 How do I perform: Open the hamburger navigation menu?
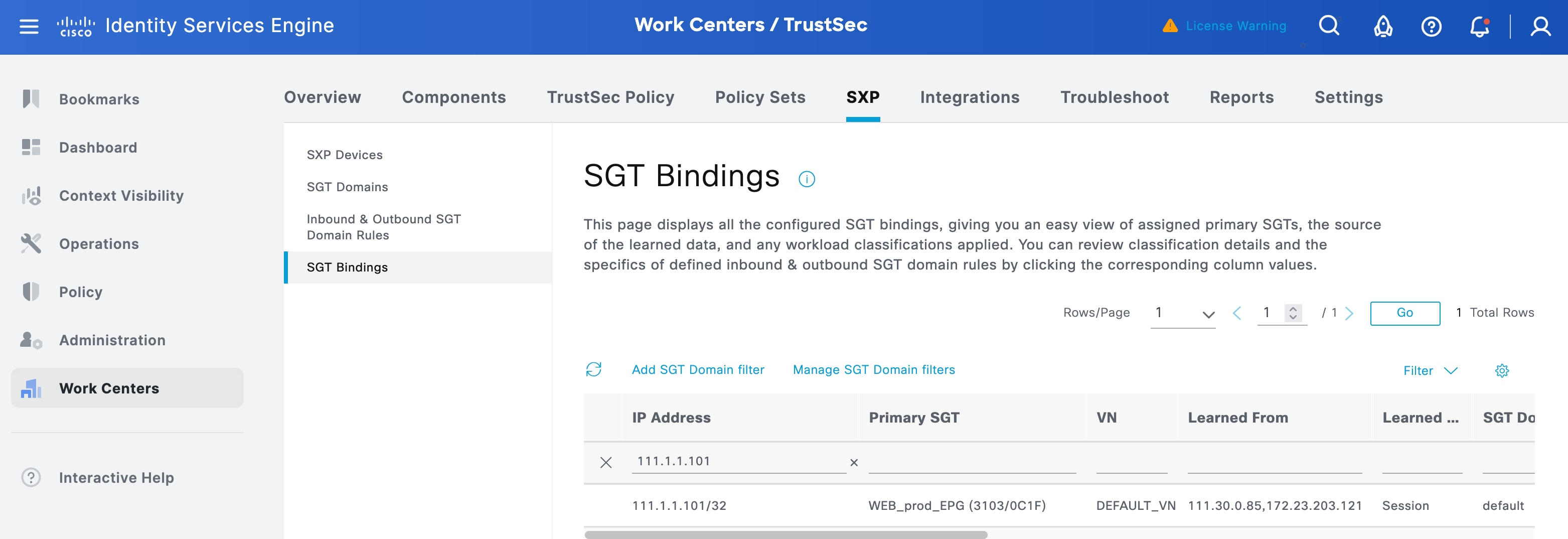(x=29, y=26)
